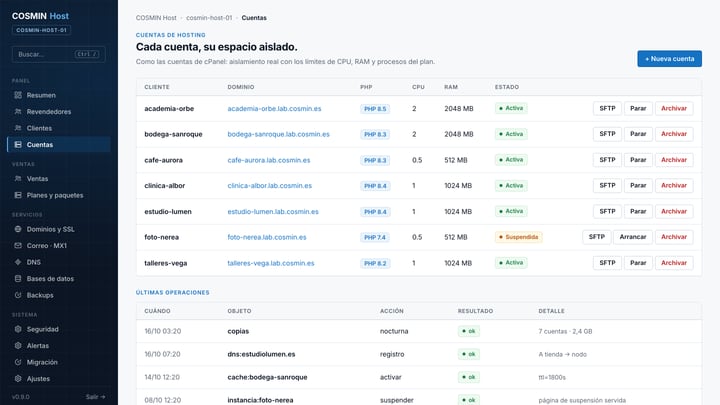Archive the bodega-sanroque account
The height and width of the screenshot is (405, 720).
(674, 134)
